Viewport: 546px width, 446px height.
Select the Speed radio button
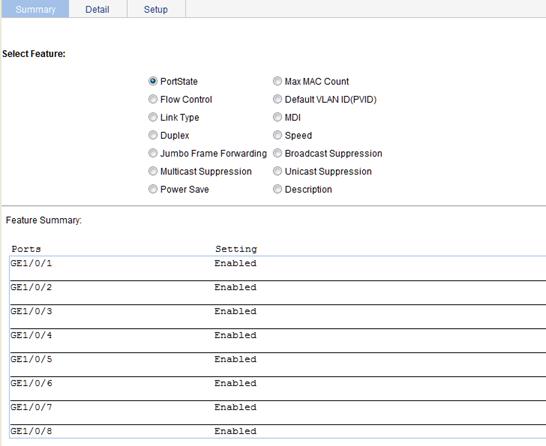point(277,135)
